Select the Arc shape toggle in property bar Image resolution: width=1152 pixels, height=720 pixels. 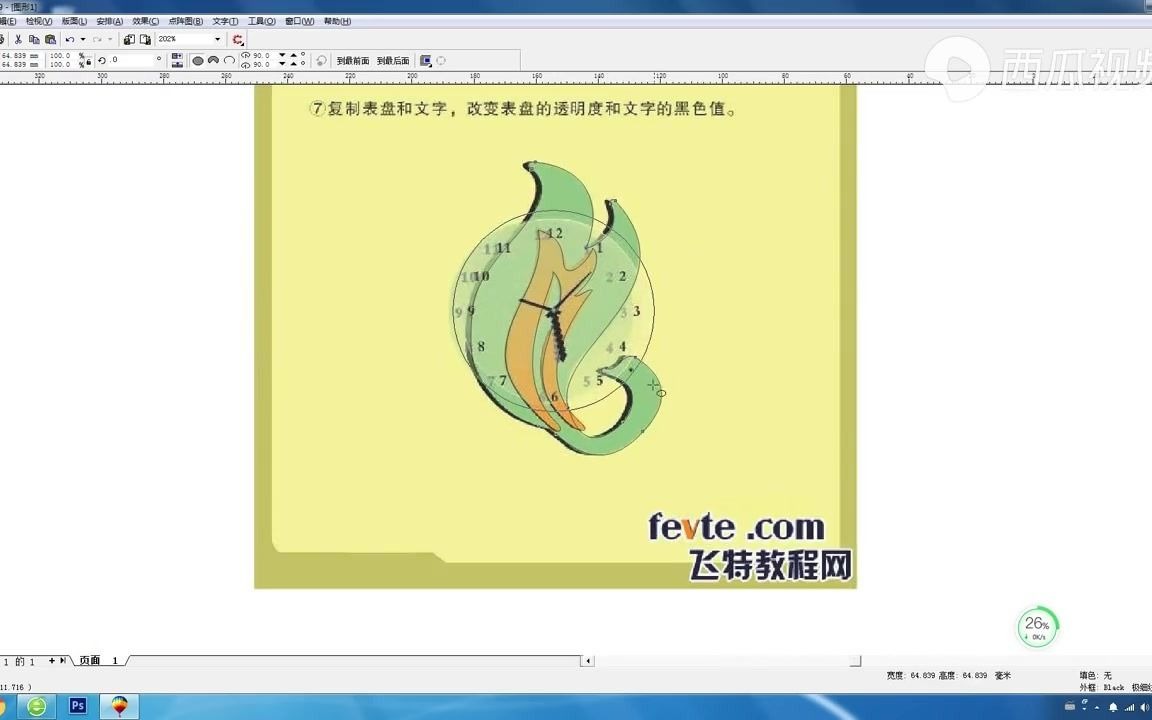[x=228, y=60]
